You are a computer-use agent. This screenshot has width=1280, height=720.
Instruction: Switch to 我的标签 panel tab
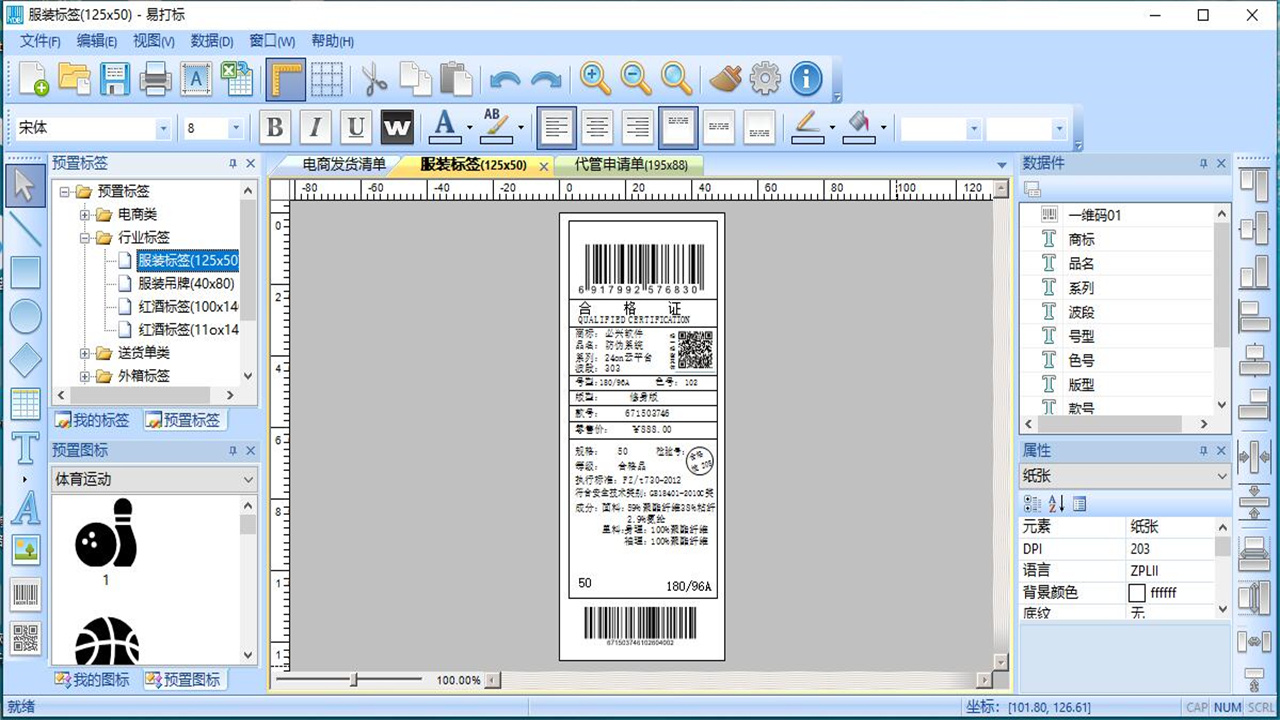coord(93,420)
